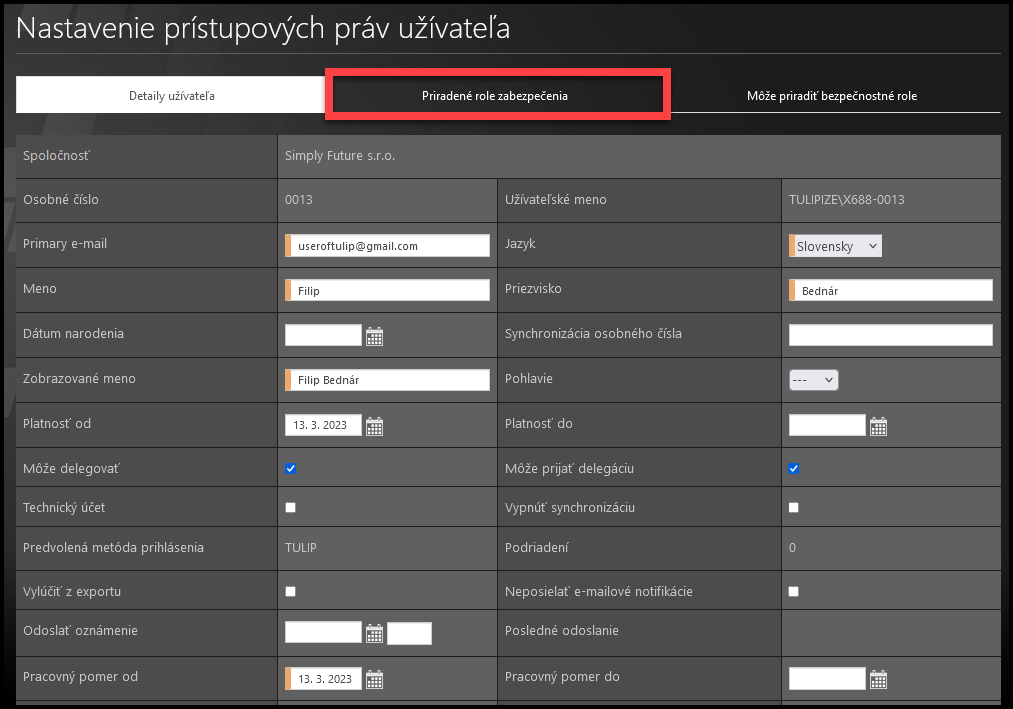Screen dimensions: 1013x709
Task: Select the Detaily užívateľa tab
Action: point(172,96)
